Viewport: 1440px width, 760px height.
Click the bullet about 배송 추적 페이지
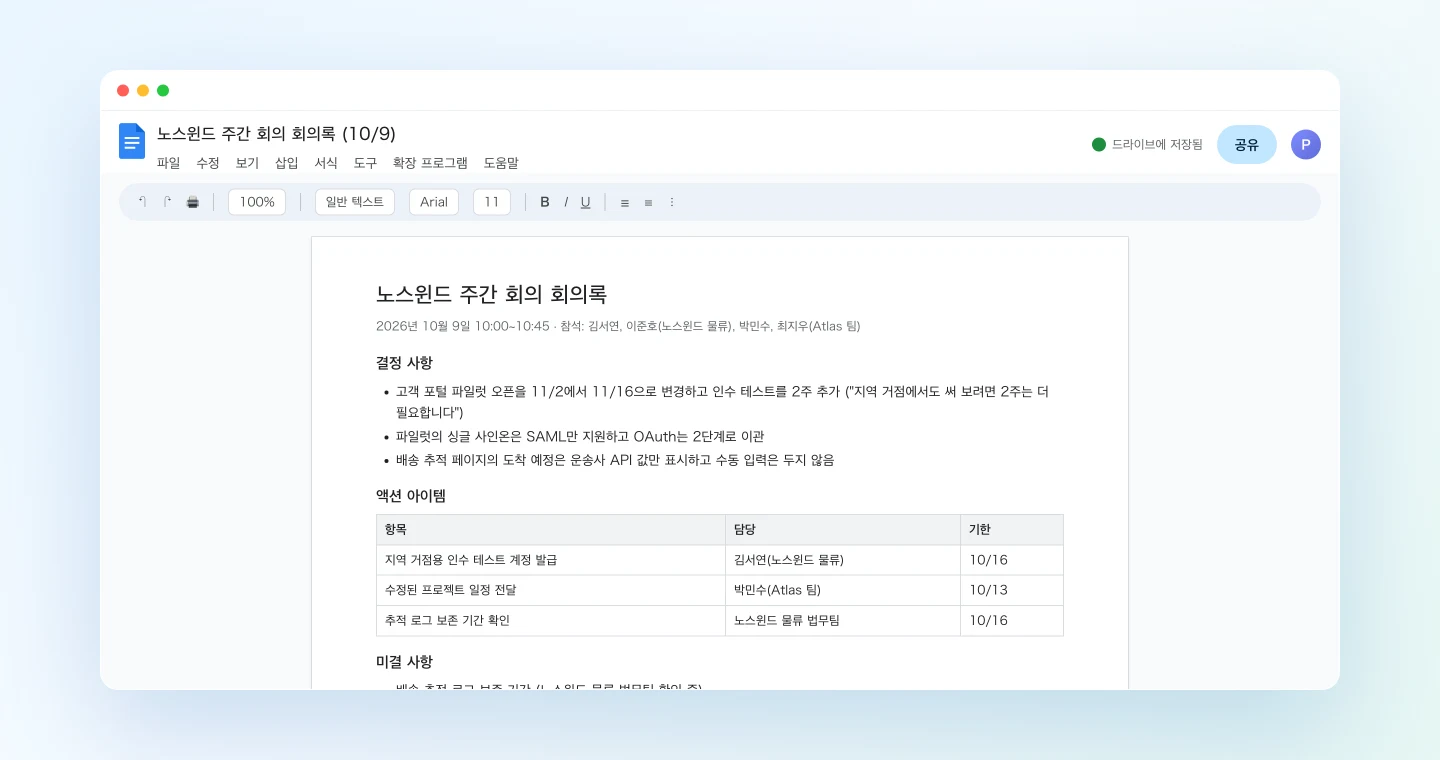[615, 460]
